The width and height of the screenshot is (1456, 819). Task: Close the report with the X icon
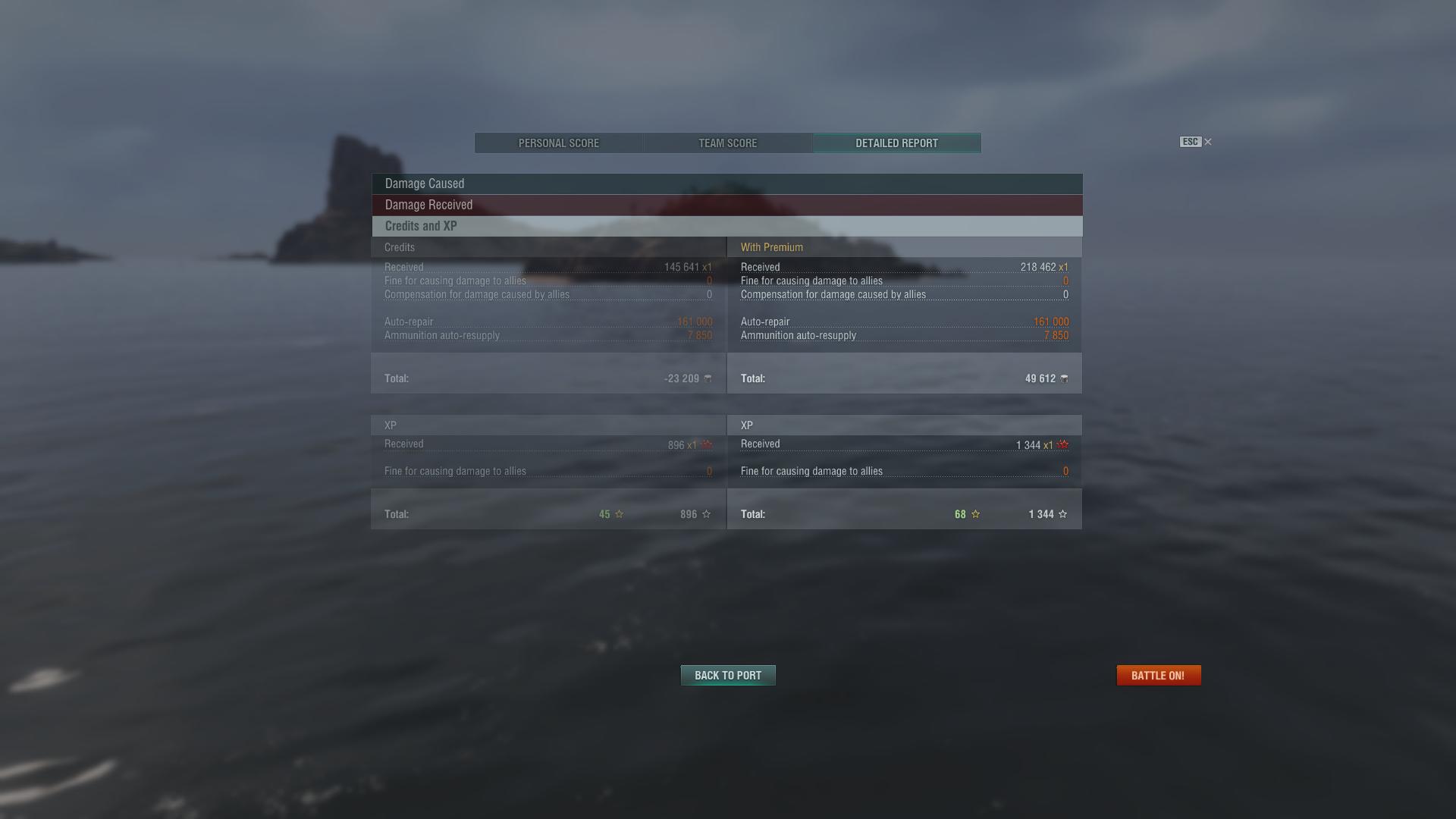(x=1208, y=142)
